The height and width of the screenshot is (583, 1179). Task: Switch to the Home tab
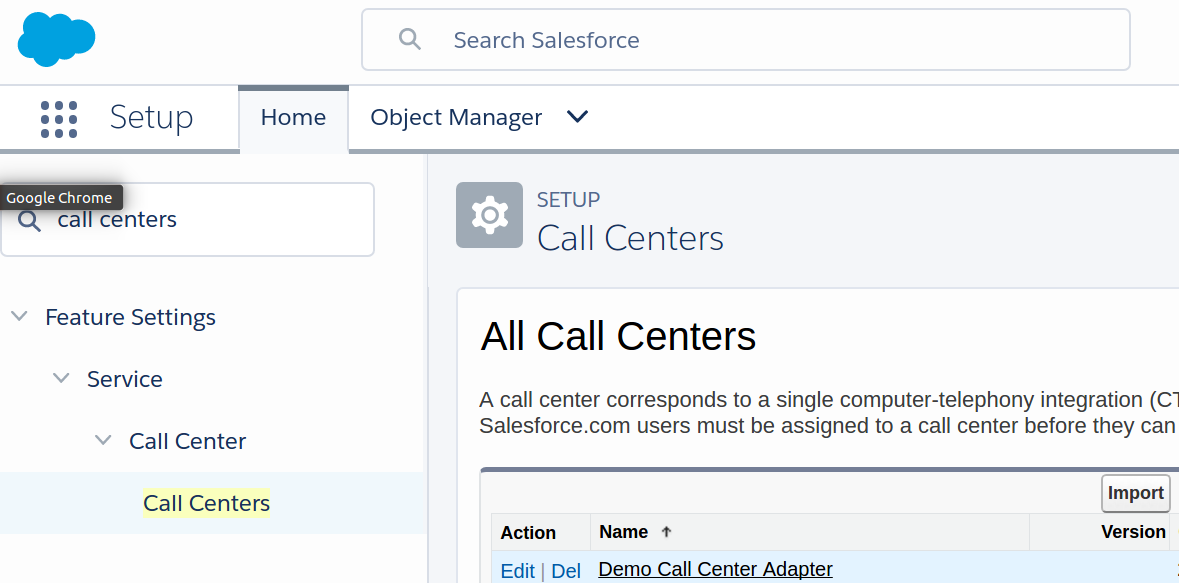click(x=293, y=117)
